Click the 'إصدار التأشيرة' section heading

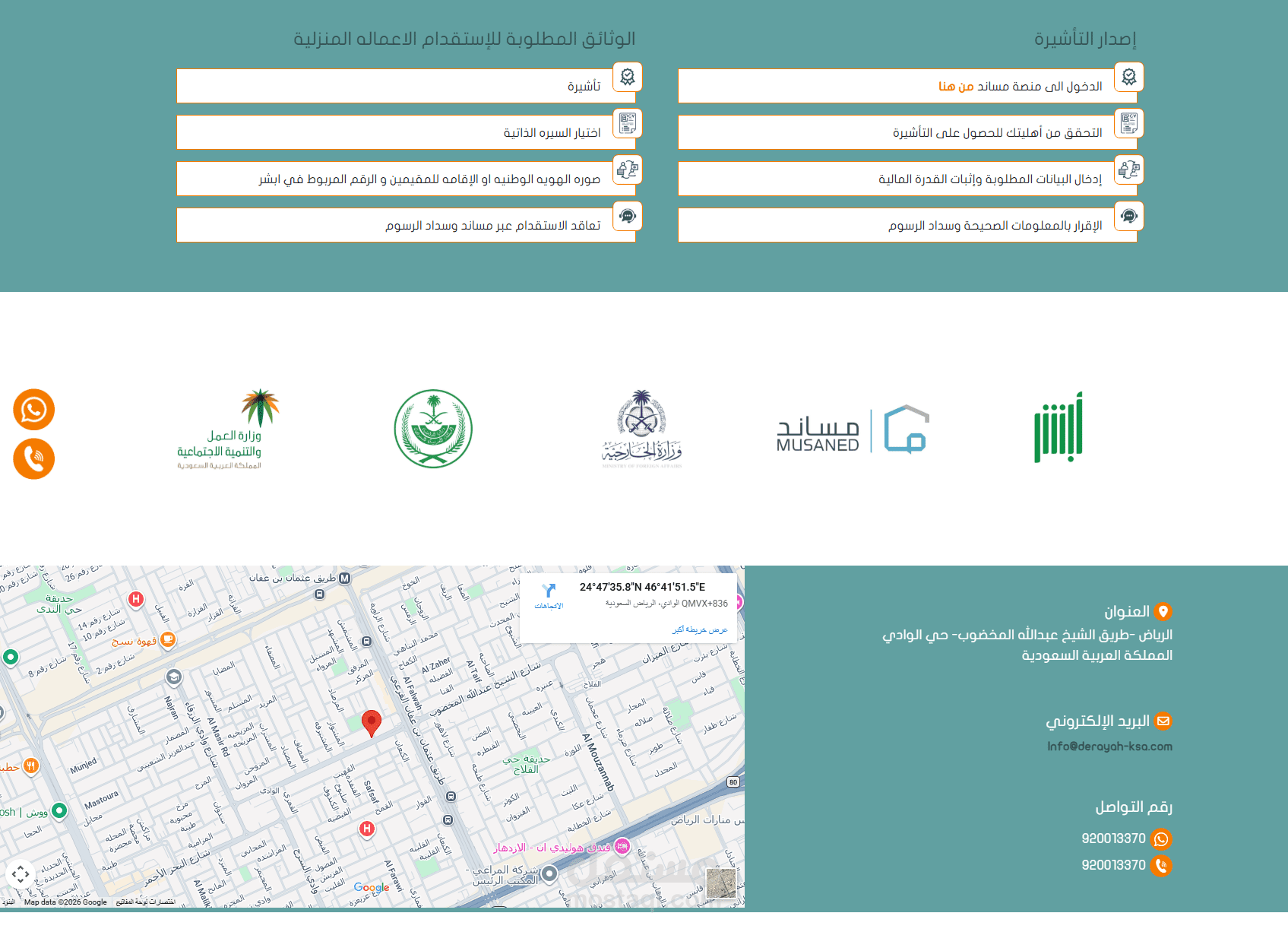point(1085,39)
